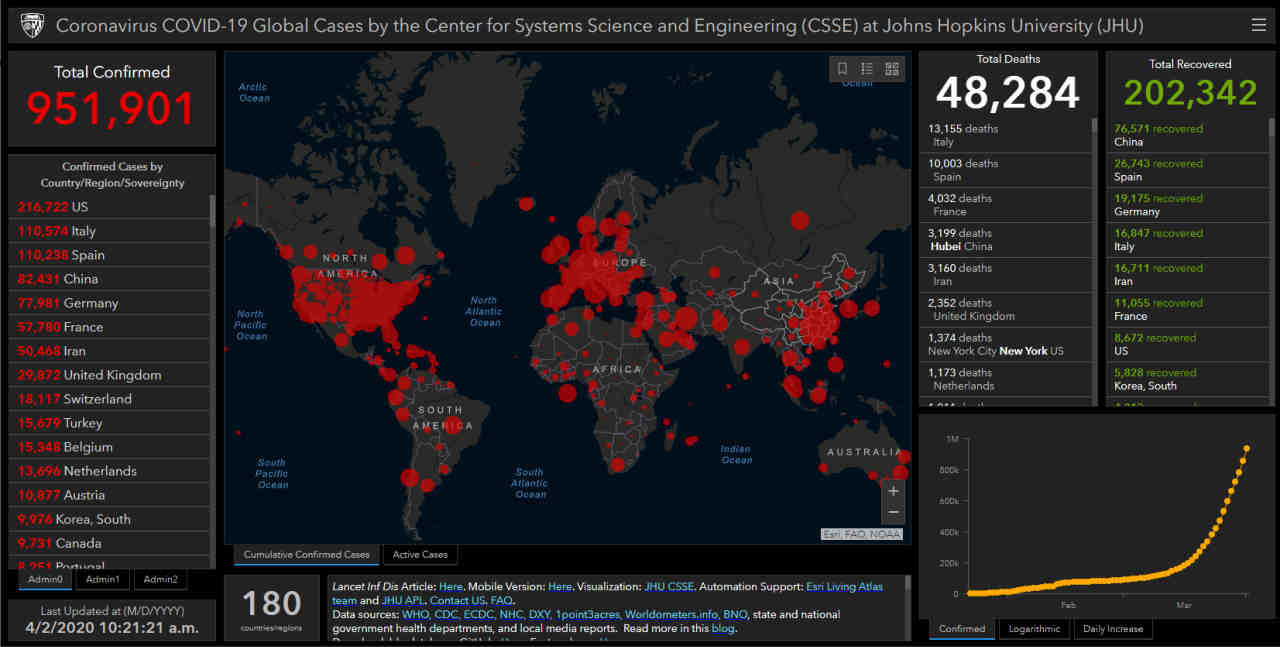Open the WHO data source link
Image resolution: width=1280 pixels, height=647 pixels.
click(415, 614)
